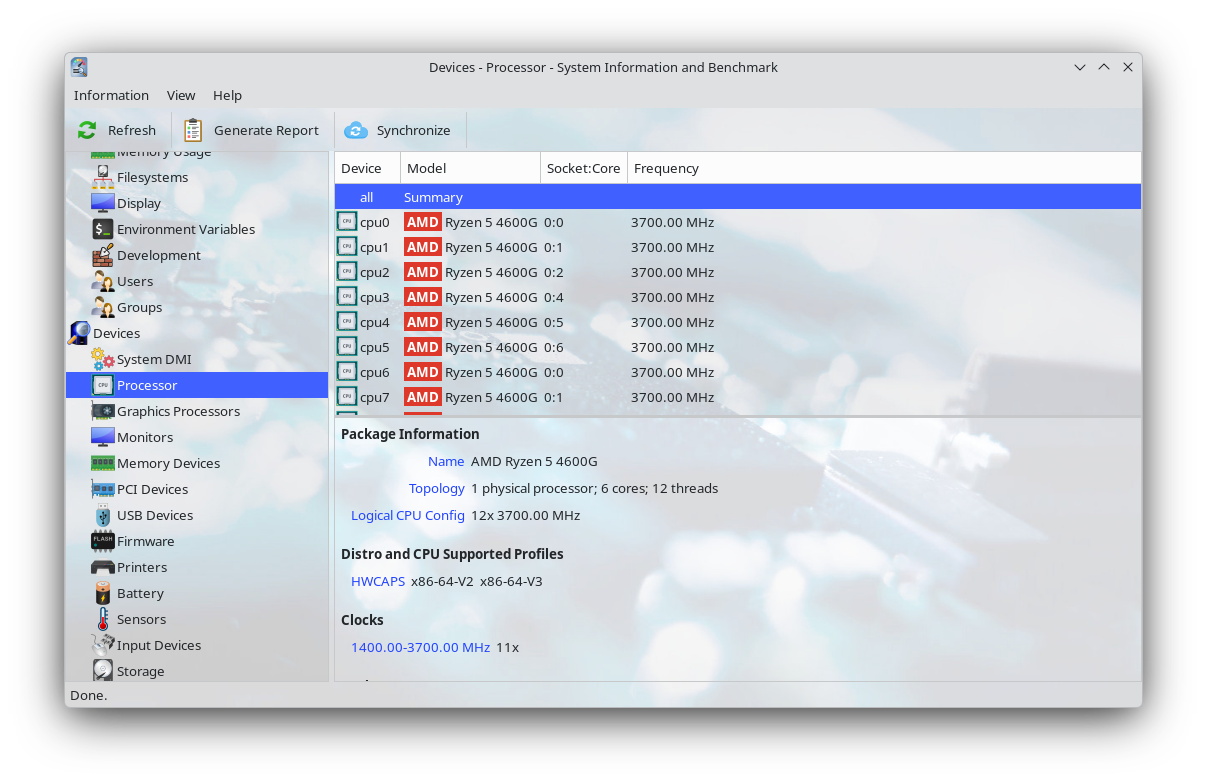Click the Synchronize cloud icon
Viewport: 1207px width, 784px height.
point(356,130)
